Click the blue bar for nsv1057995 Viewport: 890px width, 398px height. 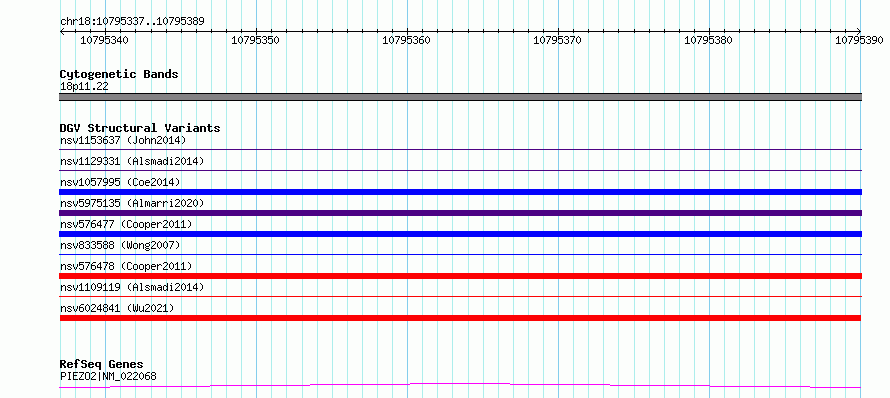(460, 192)
